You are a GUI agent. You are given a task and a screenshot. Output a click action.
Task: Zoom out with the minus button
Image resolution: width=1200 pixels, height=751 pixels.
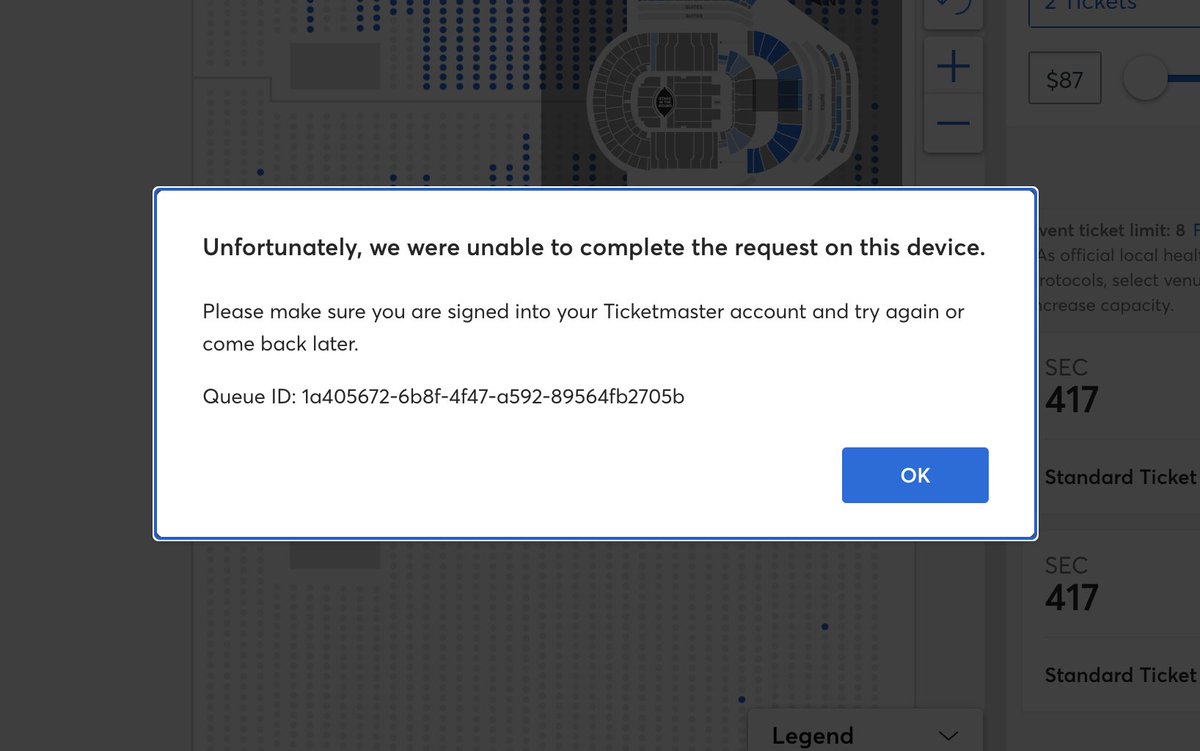953,124
